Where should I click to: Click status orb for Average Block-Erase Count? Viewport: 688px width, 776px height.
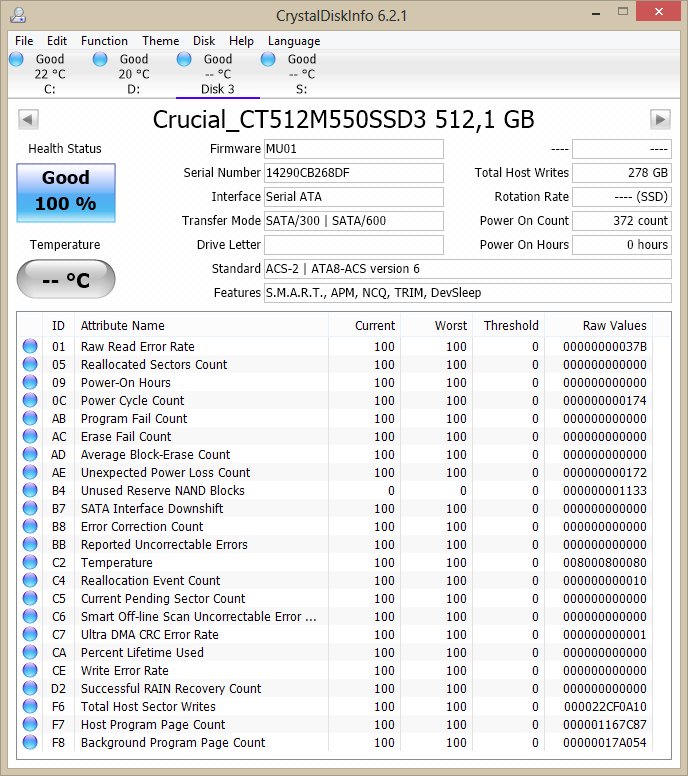[30, 454]
